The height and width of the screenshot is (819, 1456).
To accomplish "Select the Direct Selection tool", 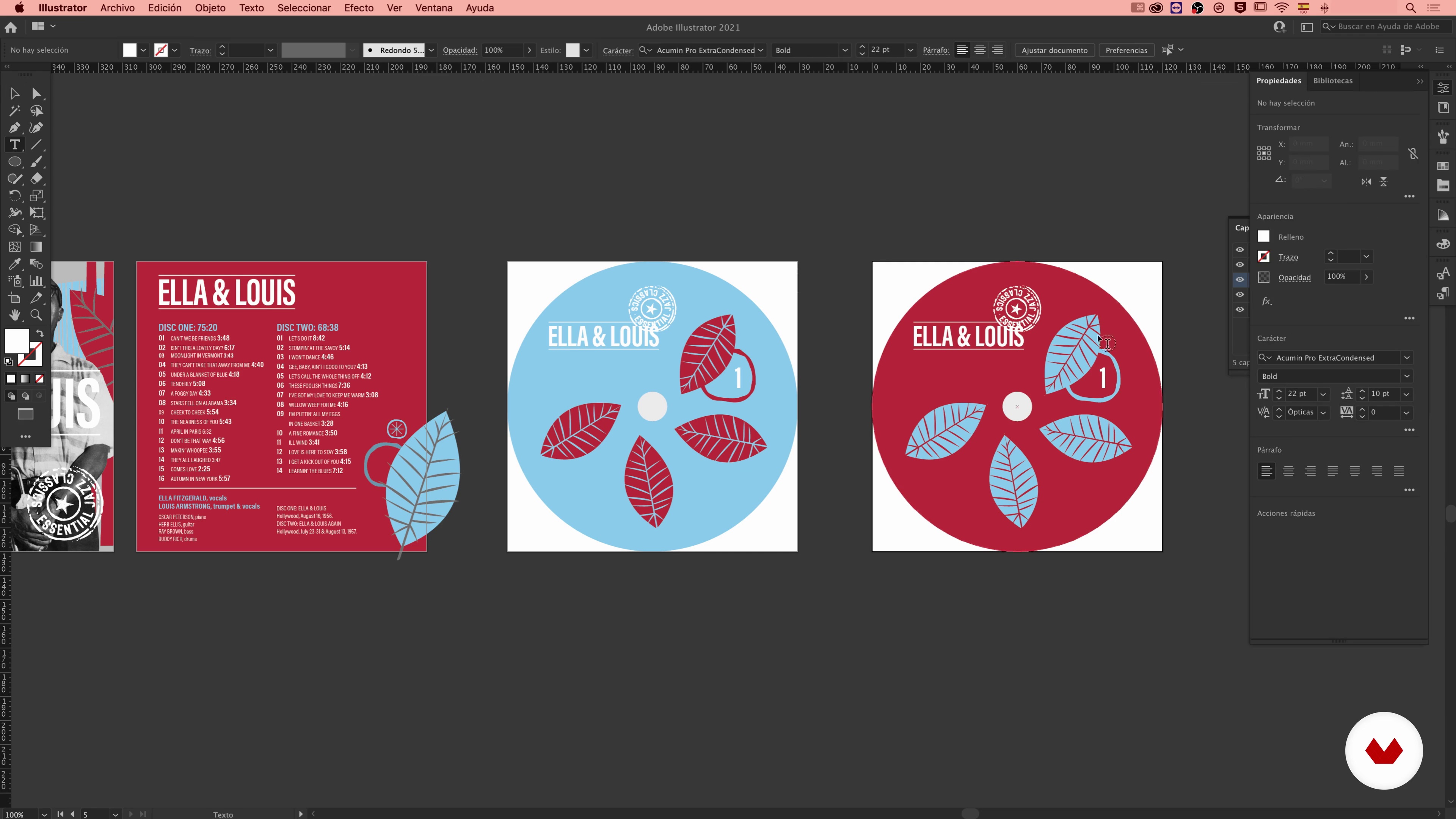I will [36, 93].
